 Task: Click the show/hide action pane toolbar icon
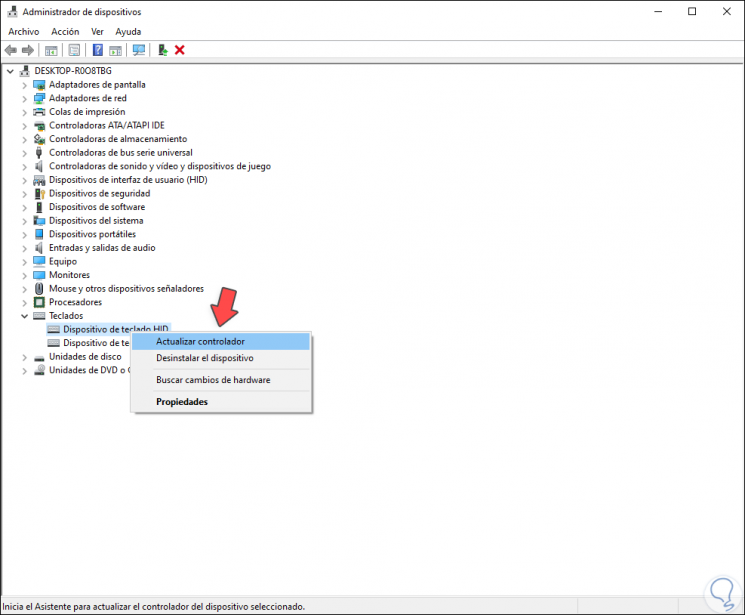coord(115,50)
